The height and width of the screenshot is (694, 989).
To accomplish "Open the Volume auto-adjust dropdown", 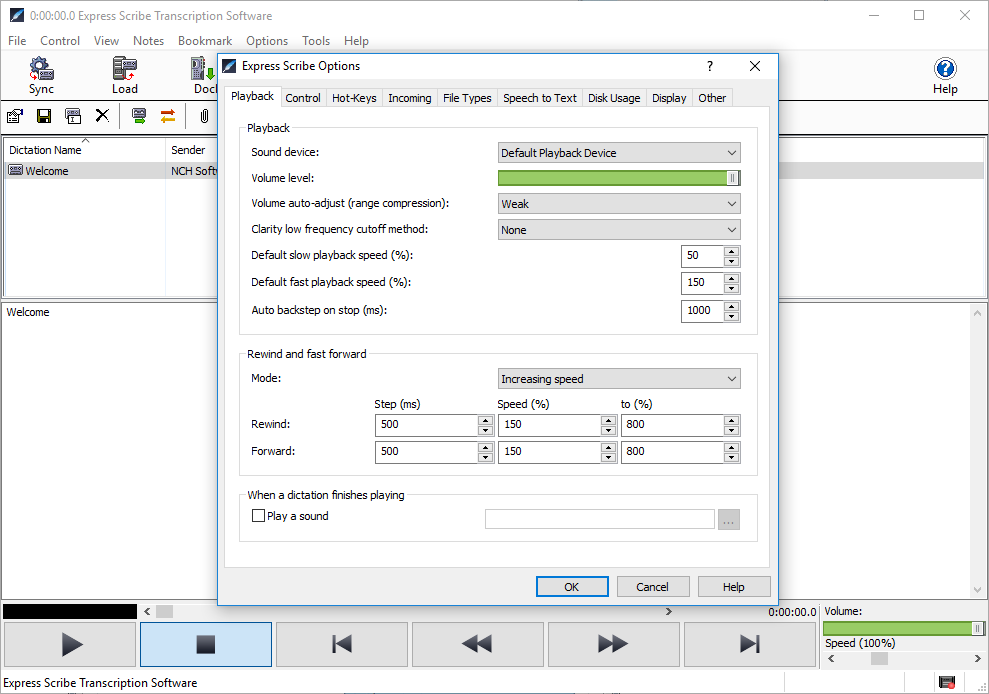I will [618, 203].
